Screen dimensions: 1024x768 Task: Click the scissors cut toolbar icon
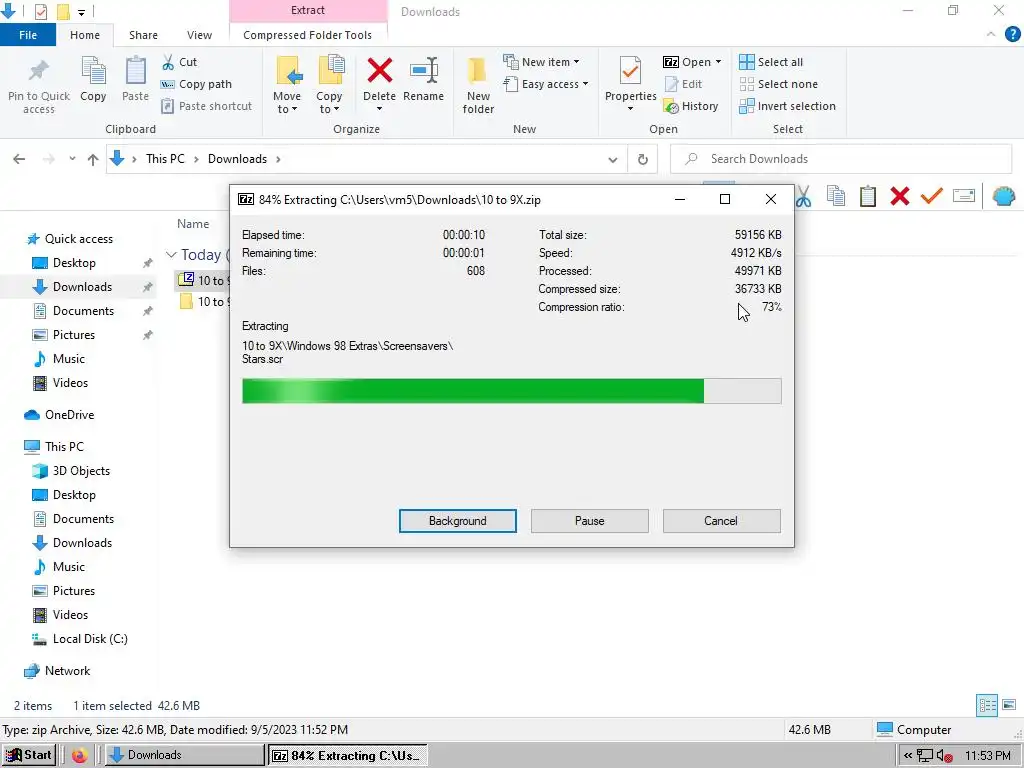tap(804, 196)
